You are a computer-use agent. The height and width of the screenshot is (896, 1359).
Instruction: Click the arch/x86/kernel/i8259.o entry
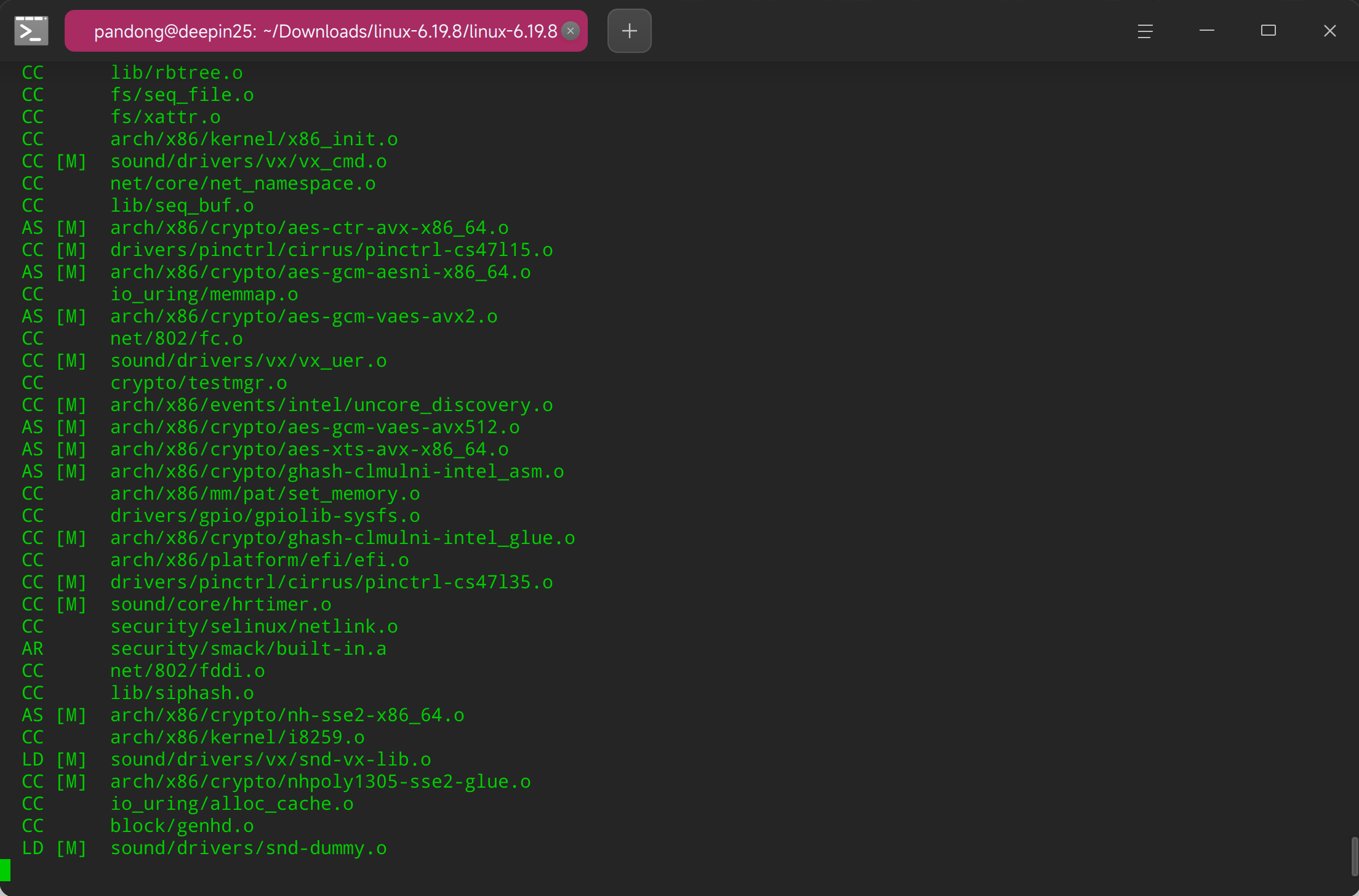click(x=238, y=737)
